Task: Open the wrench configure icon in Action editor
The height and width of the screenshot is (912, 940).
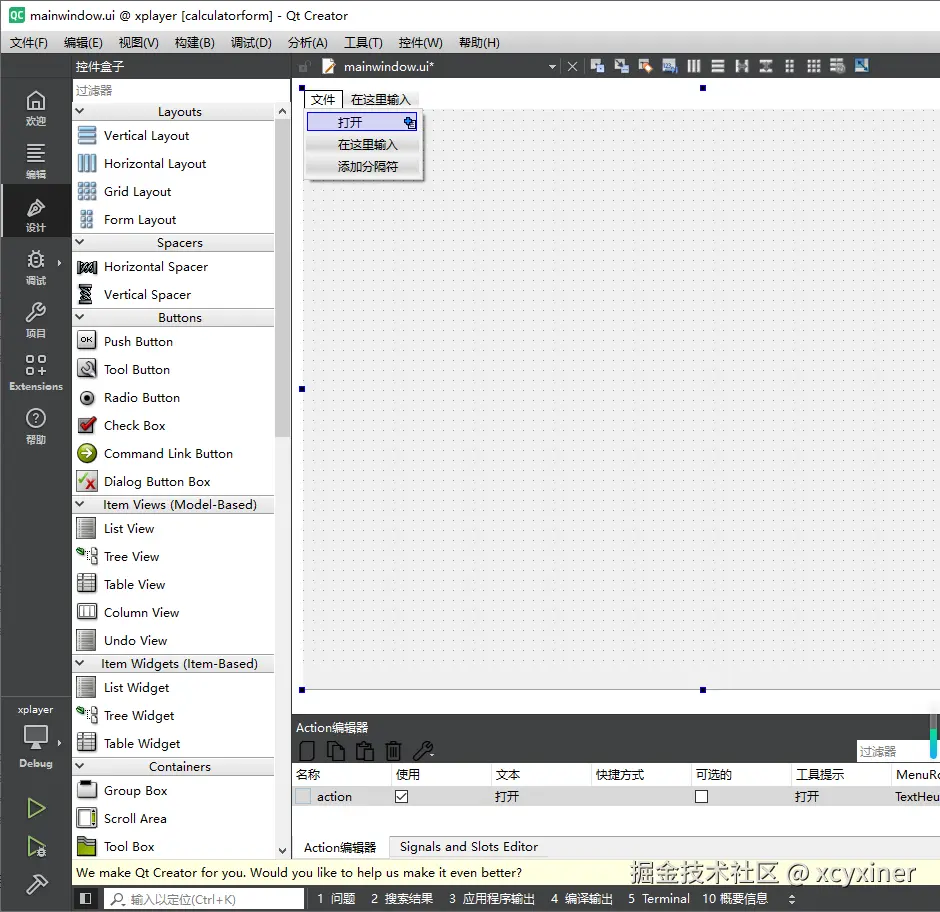Action: (423, 751)
